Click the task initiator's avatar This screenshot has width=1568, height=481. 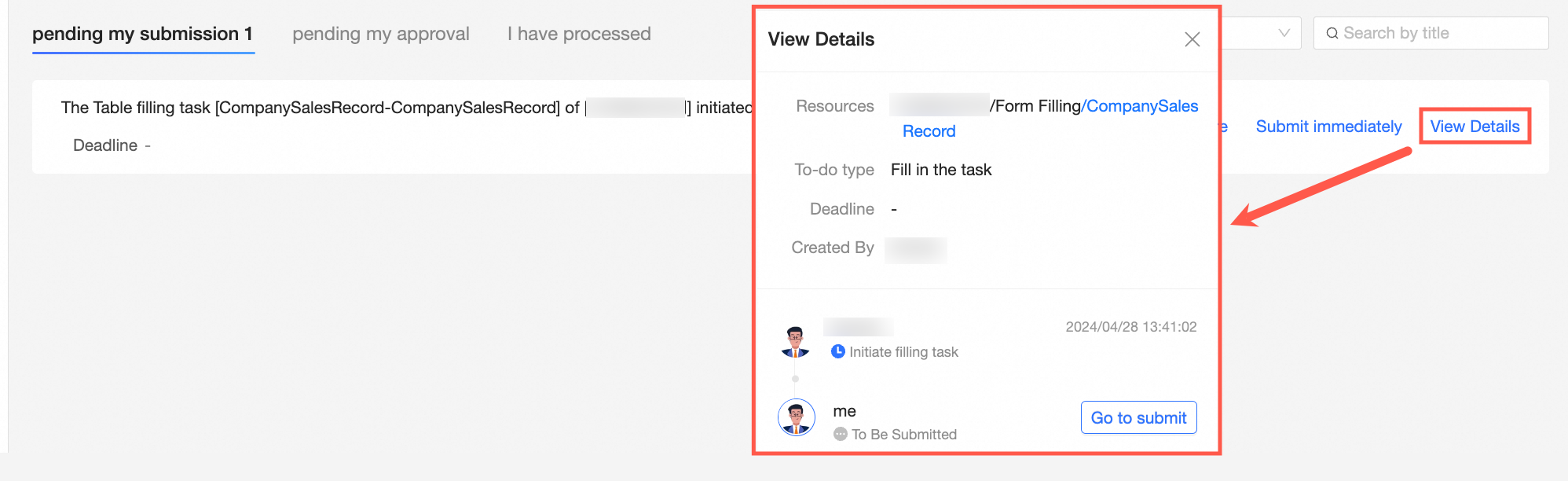(795, 342)
